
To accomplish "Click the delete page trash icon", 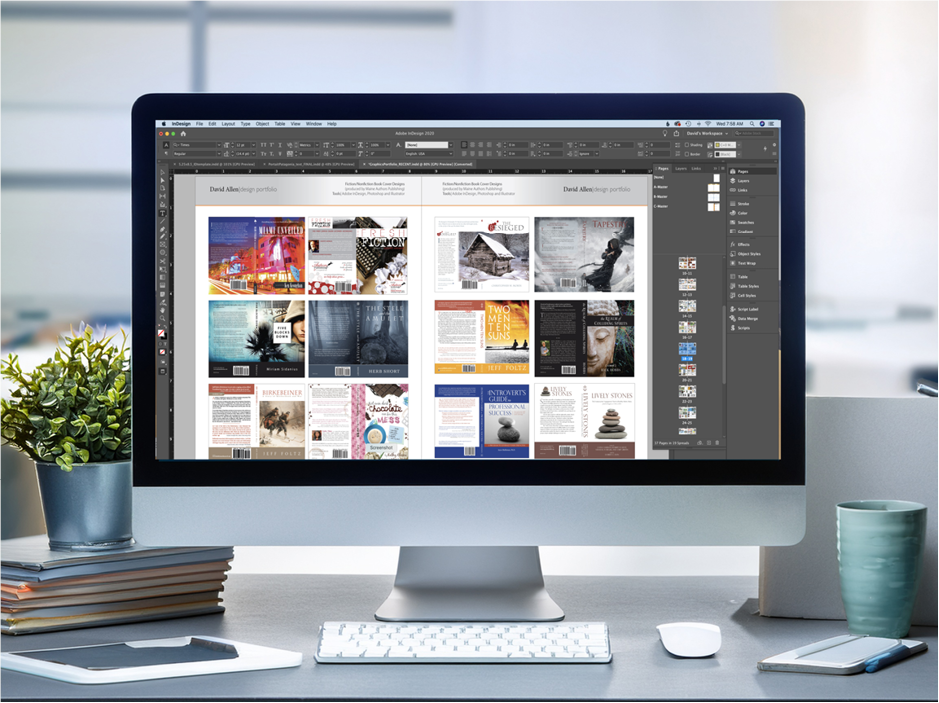I will [x=717, y=443].
